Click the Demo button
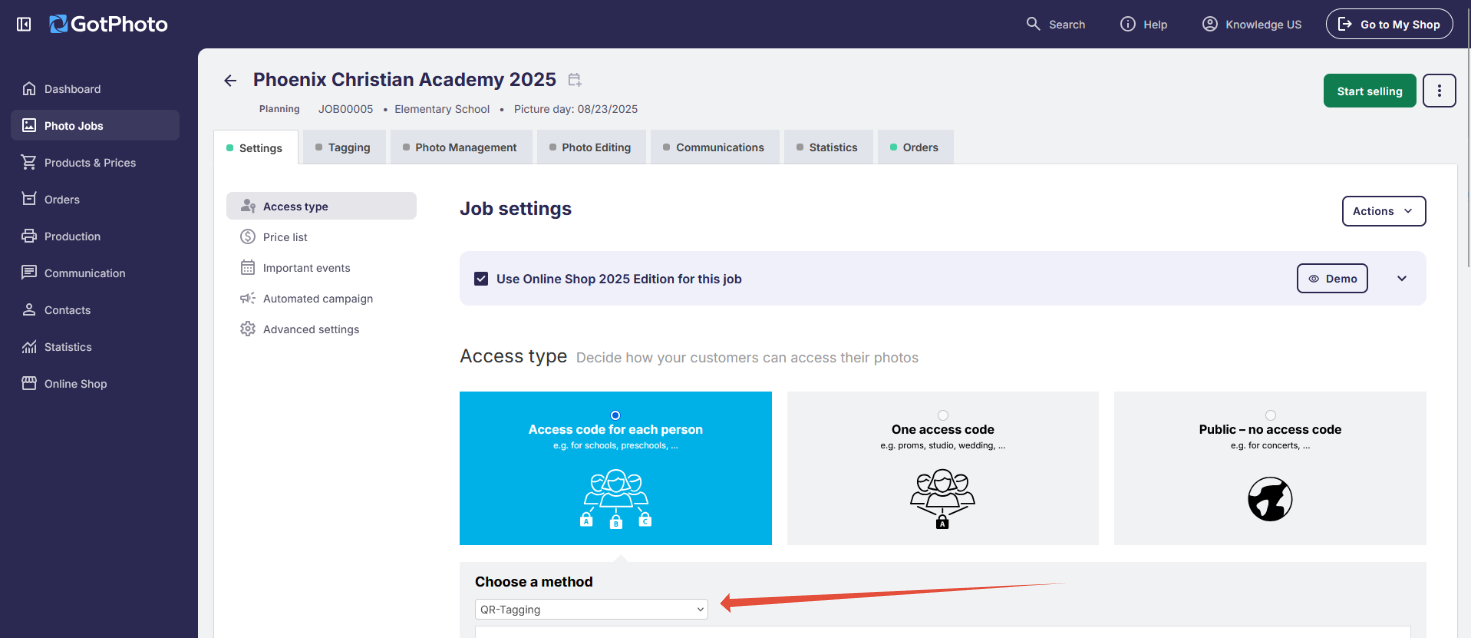1471x638 pixels. (x=1332, y=279)
